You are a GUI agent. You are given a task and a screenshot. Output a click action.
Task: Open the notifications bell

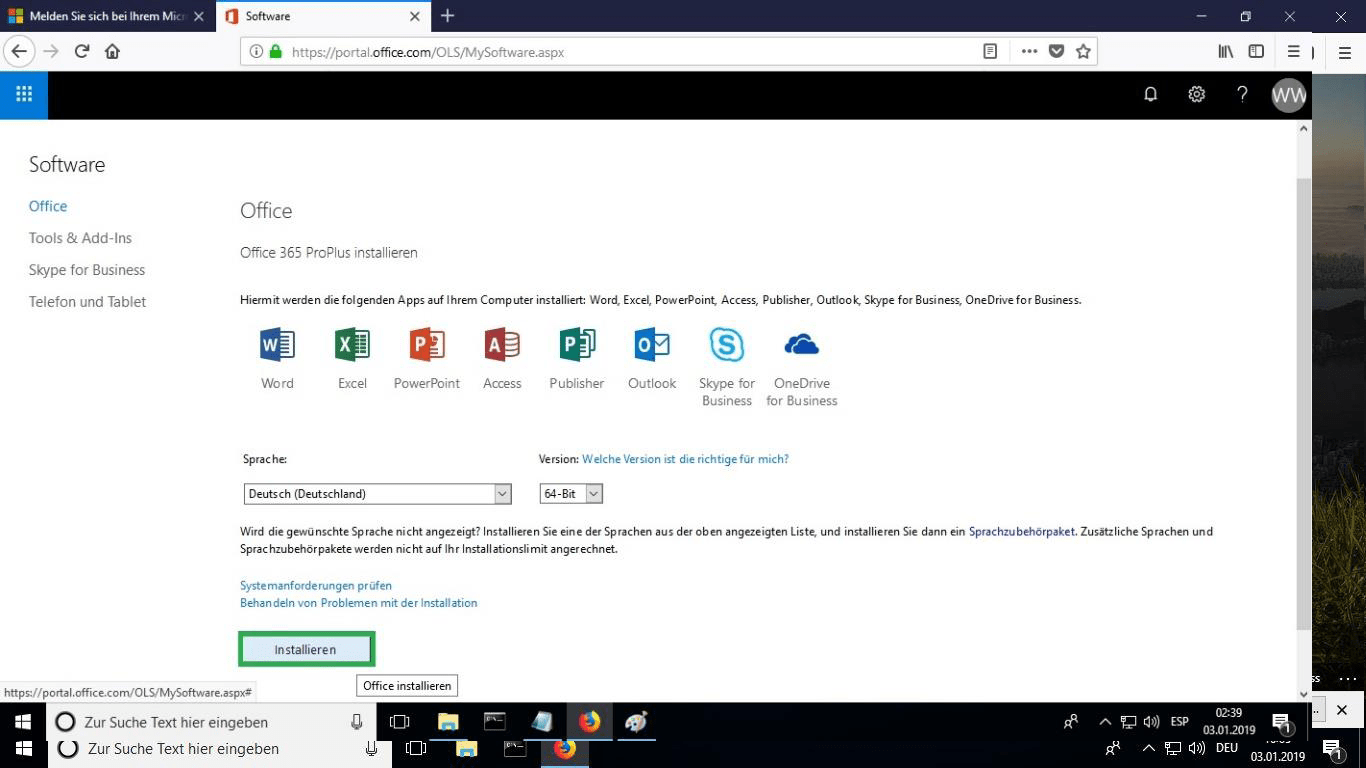(1151, 94)
